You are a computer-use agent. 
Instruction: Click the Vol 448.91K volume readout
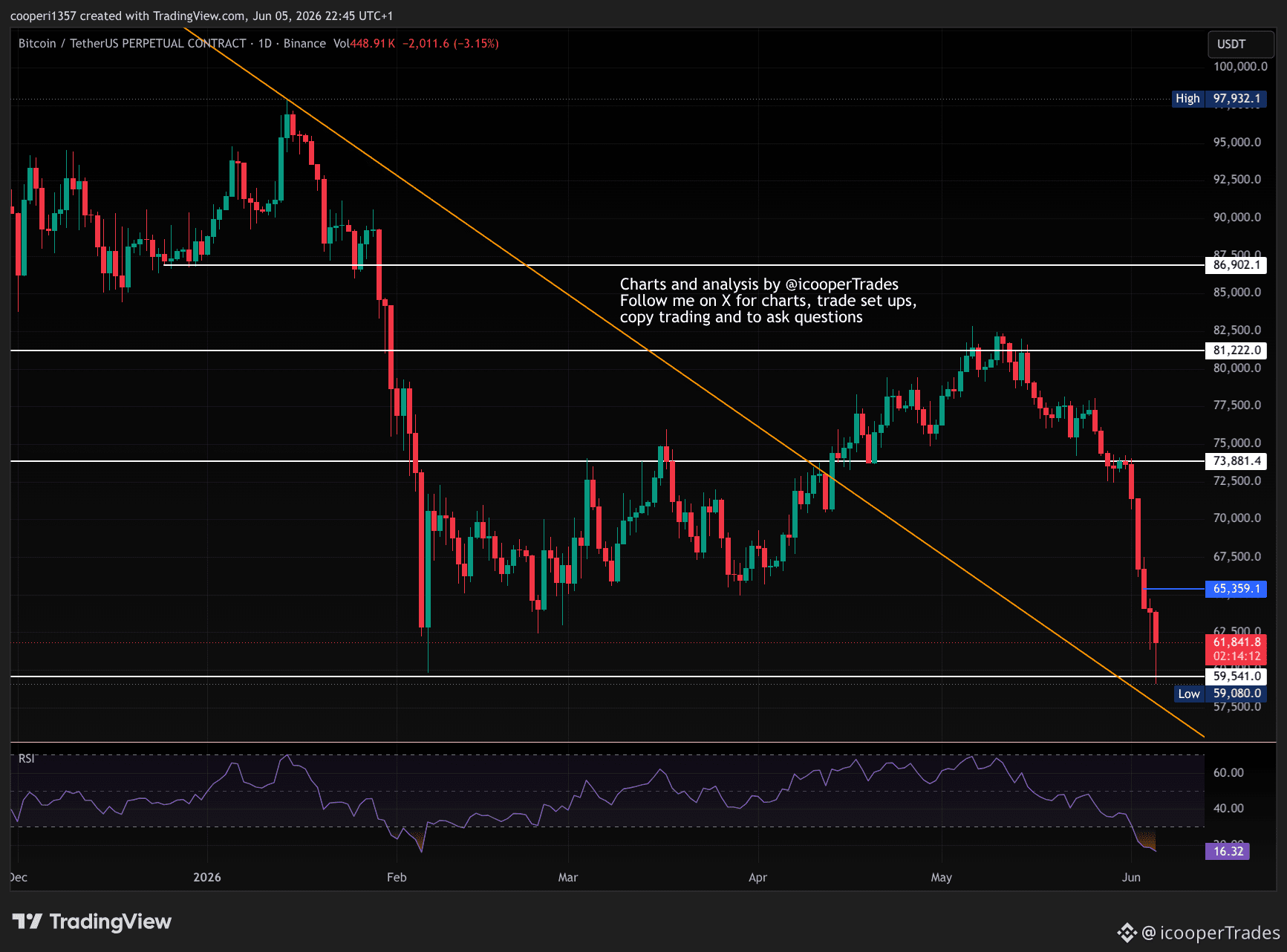(364, 44)
